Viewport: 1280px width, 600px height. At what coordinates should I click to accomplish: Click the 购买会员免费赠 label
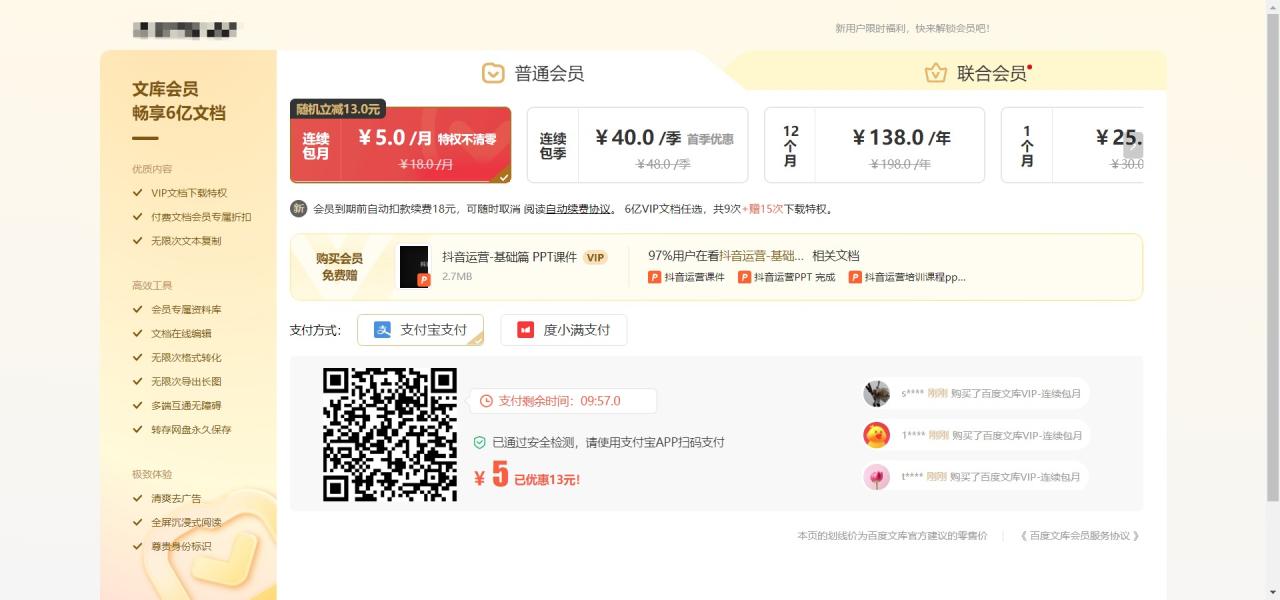[x=339, y=267]
